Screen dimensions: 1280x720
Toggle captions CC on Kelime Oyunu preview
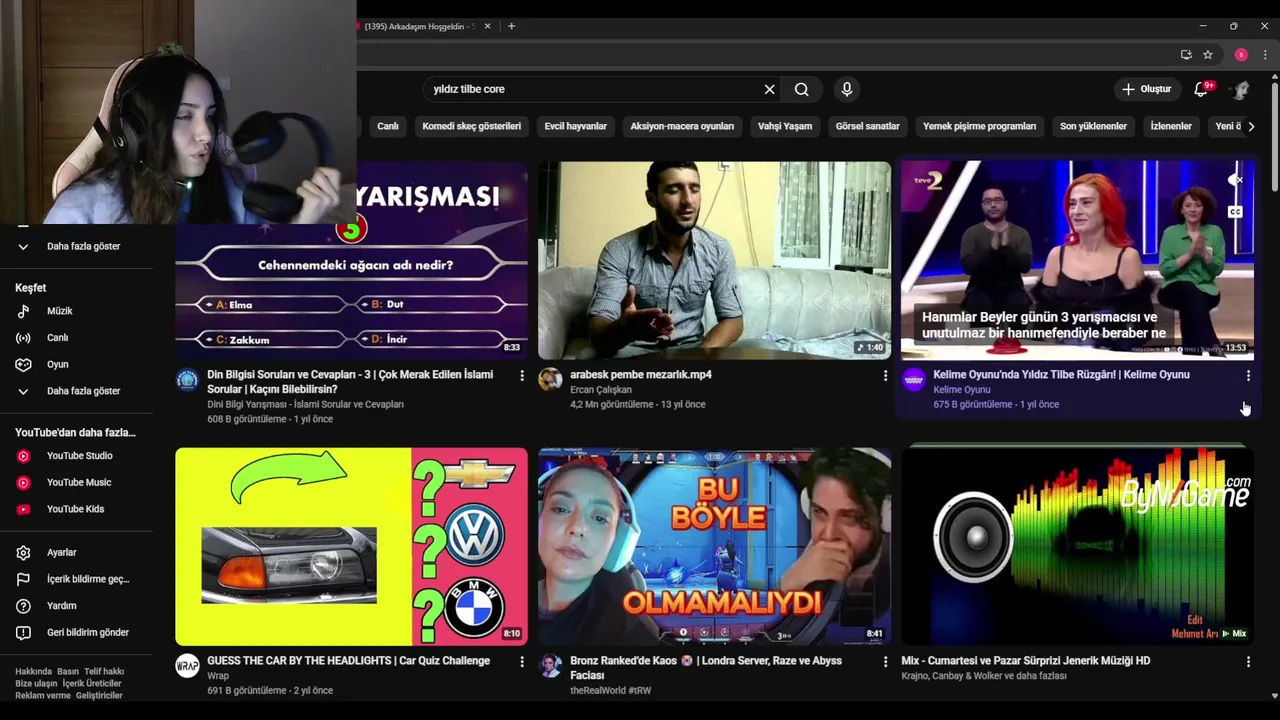pyautogui.click(x=1235, y=212)
